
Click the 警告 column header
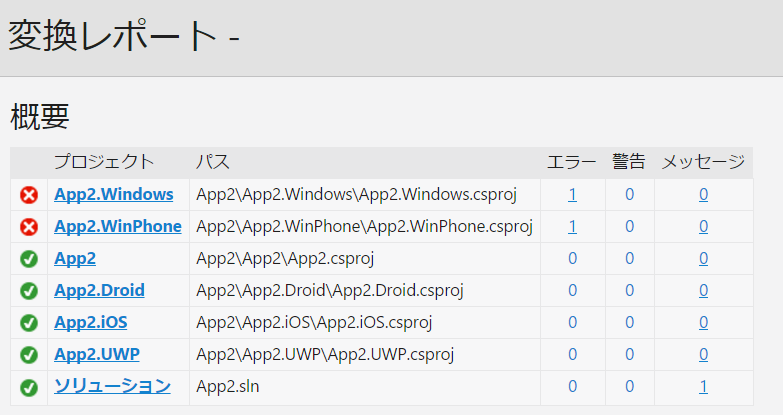(x=629, y=162)
